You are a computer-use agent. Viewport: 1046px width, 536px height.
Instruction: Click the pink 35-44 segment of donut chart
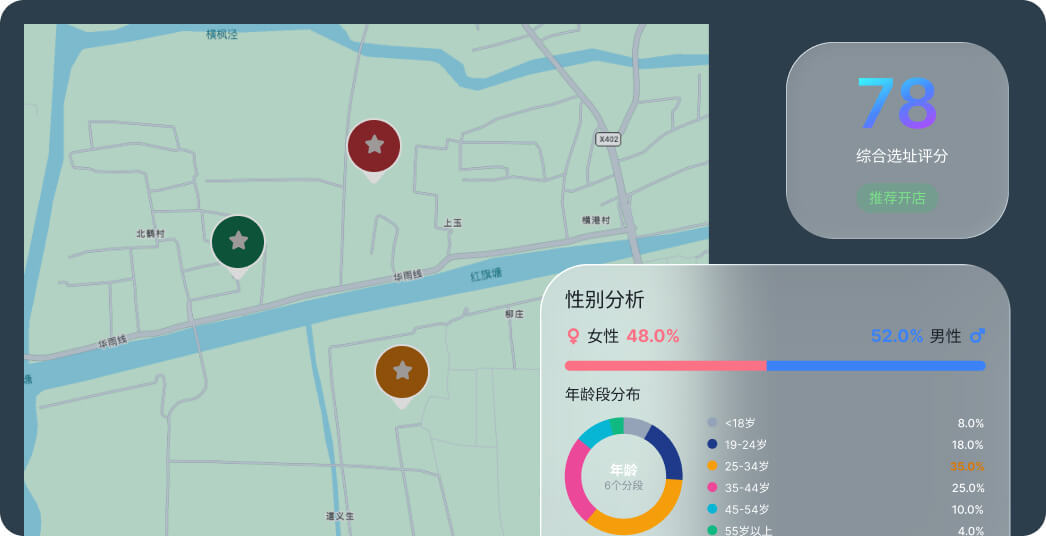(575, 479)
